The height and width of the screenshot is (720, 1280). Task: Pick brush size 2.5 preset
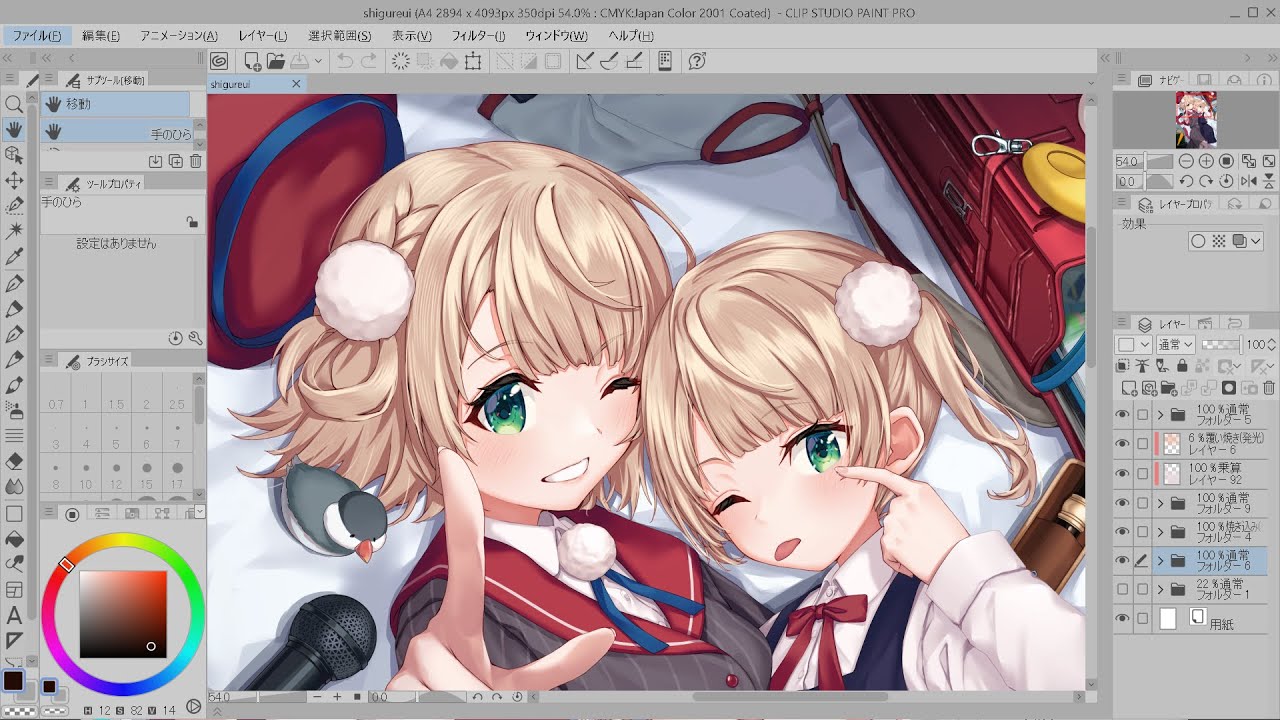coord(177,397)
